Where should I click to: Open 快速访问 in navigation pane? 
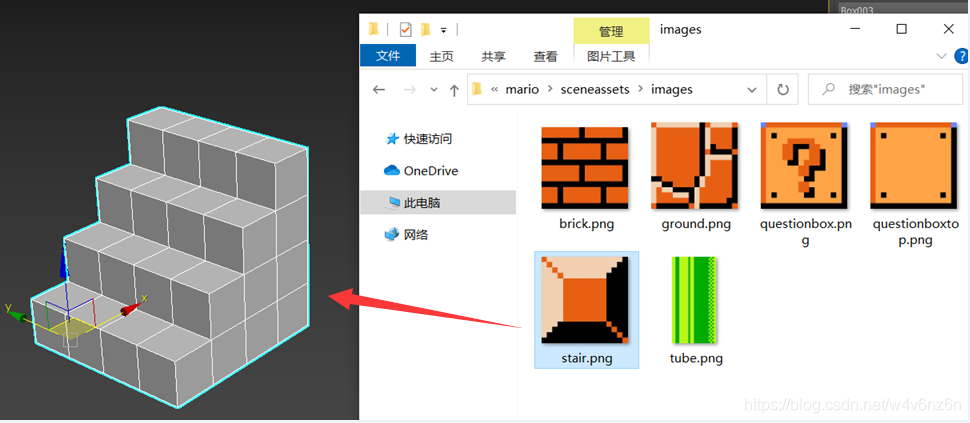419,139
